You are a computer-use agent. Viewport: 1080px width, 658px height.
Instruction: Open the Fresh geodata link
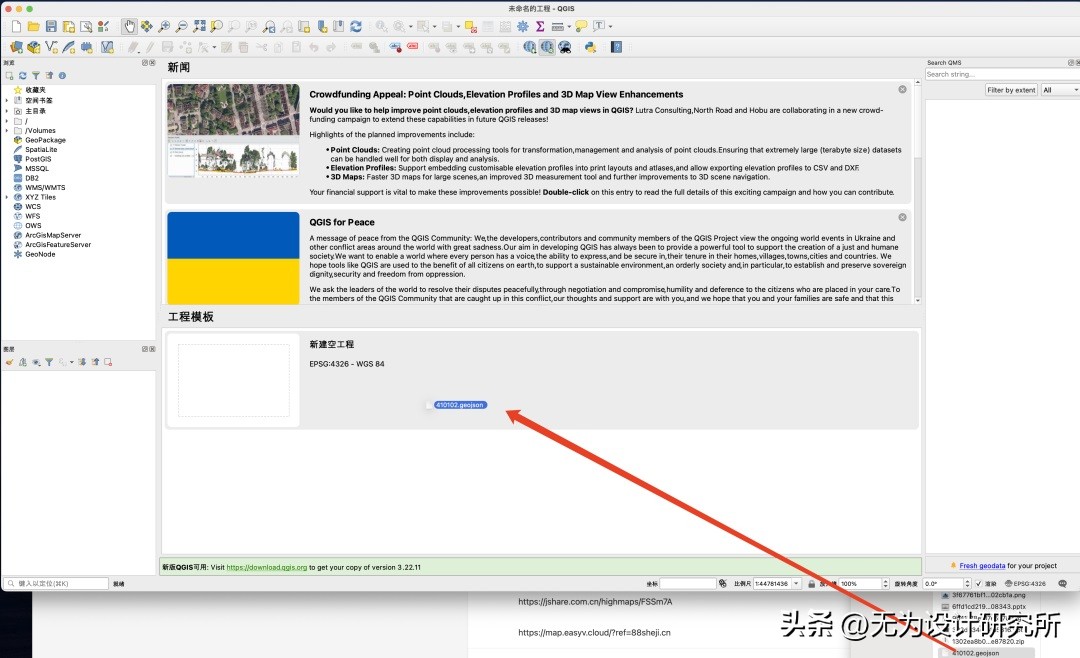(982, 566)
